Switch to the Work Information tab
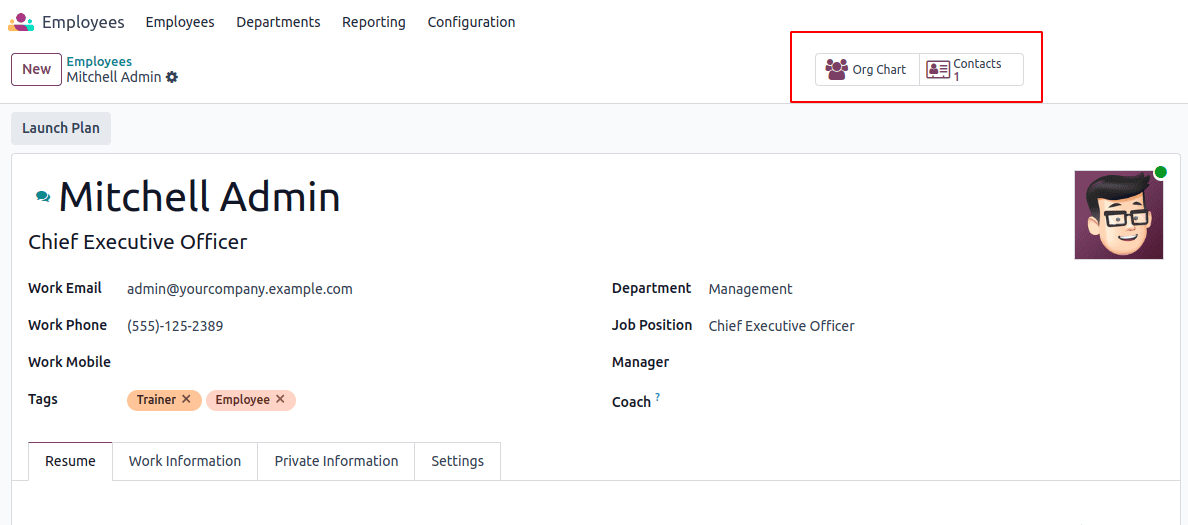 [185, 461]
